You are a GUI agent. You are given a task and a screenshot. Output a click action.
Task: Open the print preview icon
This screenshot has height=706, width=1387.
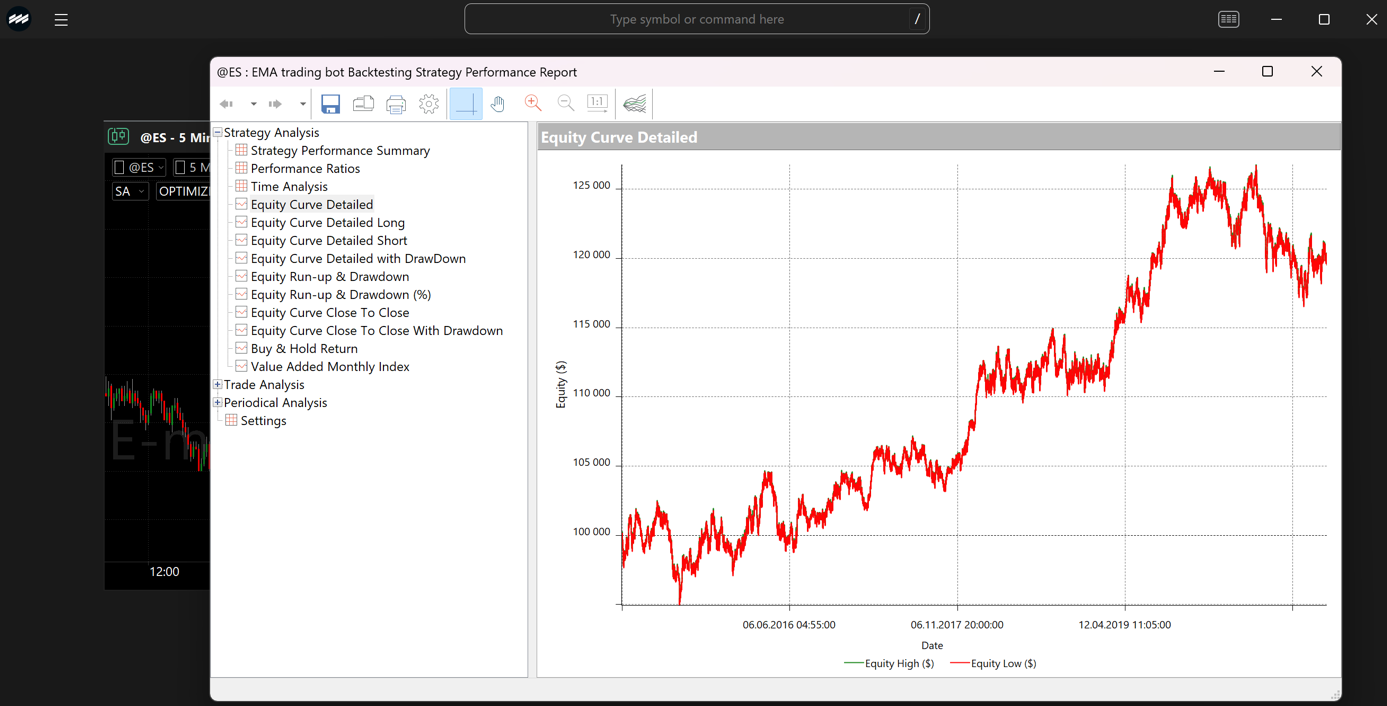[363, 103]
